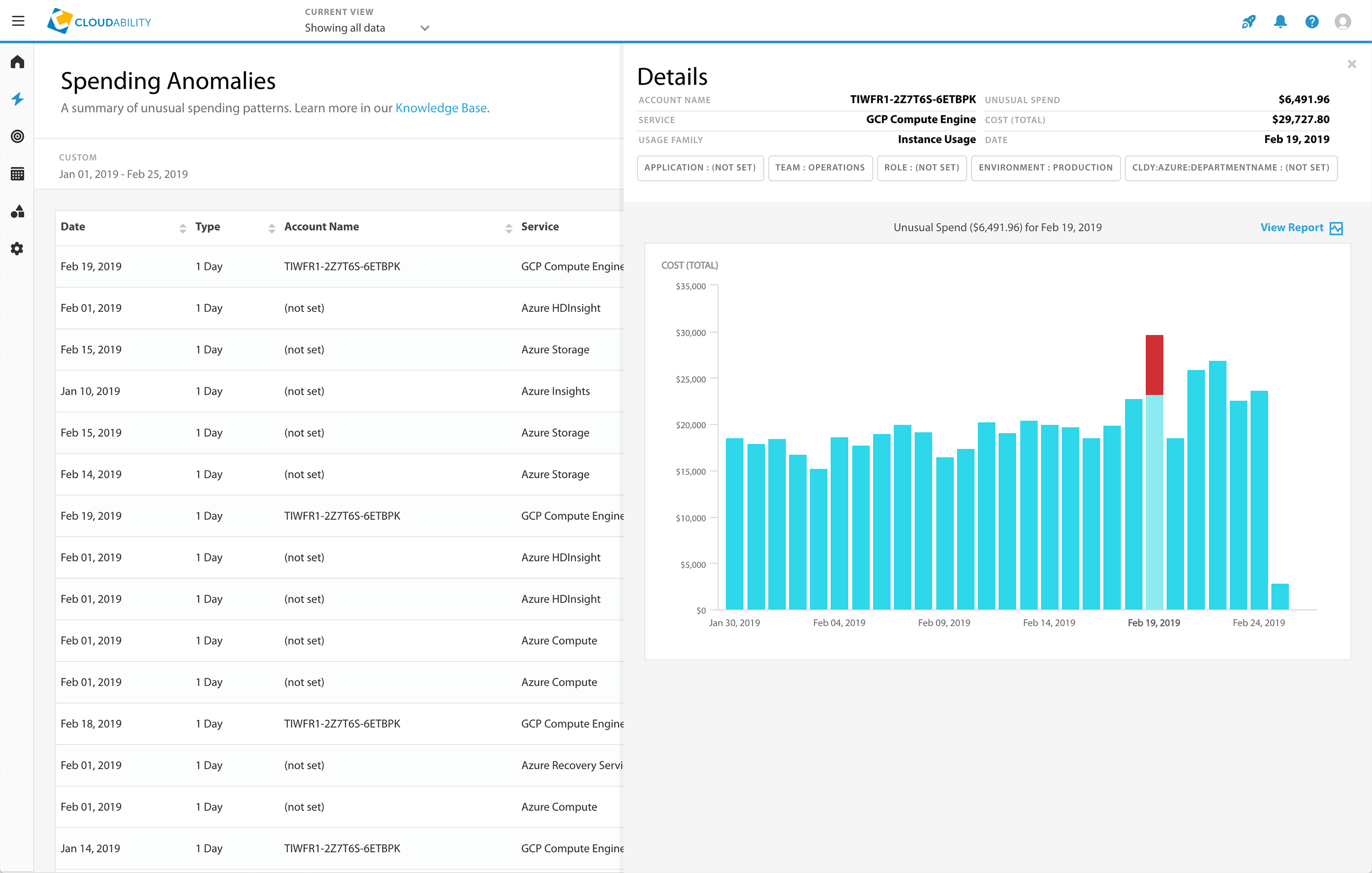The height and width of the screenshot is (873, 1372).
Task: Click the Team : Operations tag
Action: [x=820, y=167]
